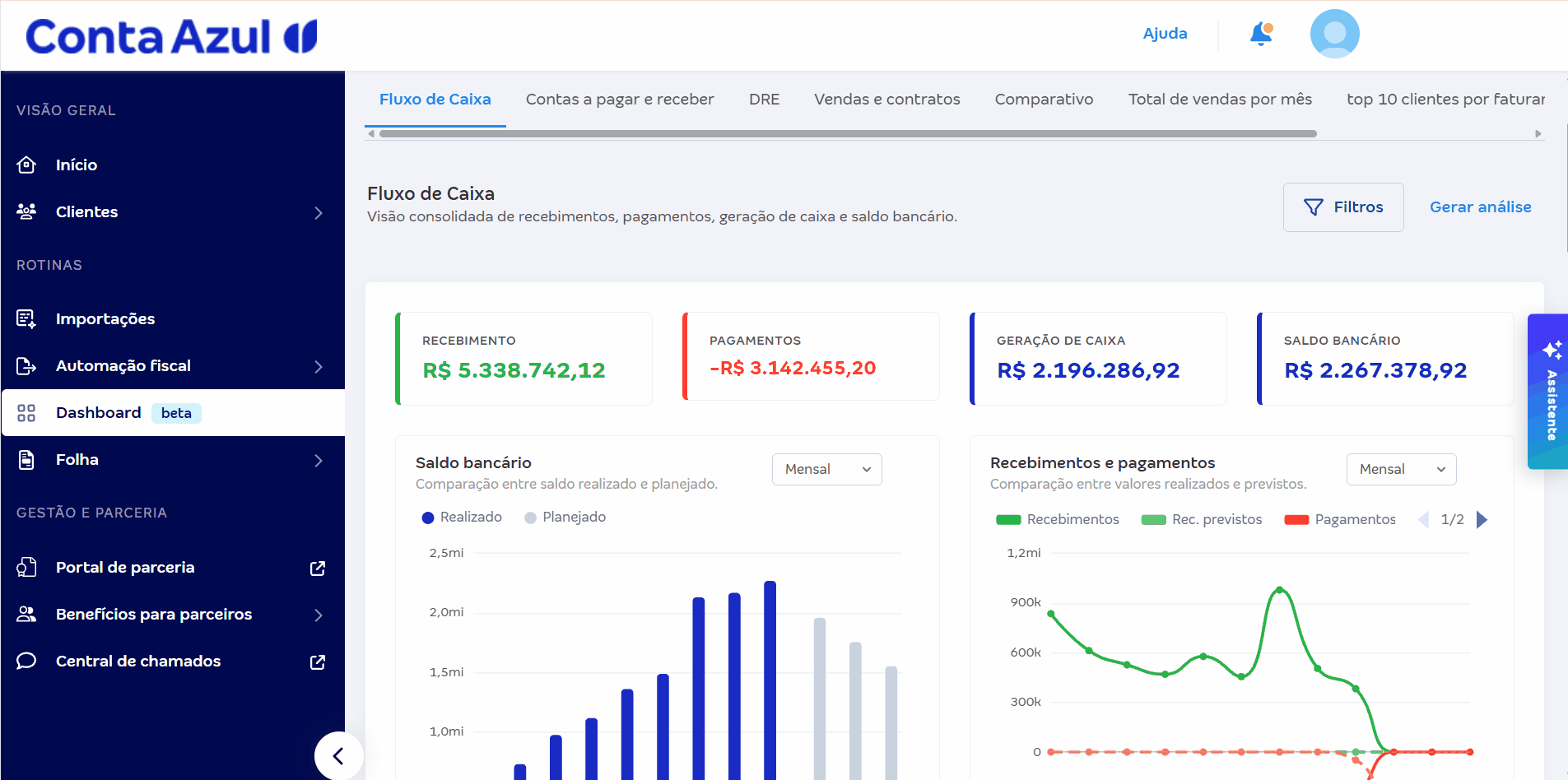Click the Clientes people icon
Screen dimensions: 1568x780
(26, 211)
